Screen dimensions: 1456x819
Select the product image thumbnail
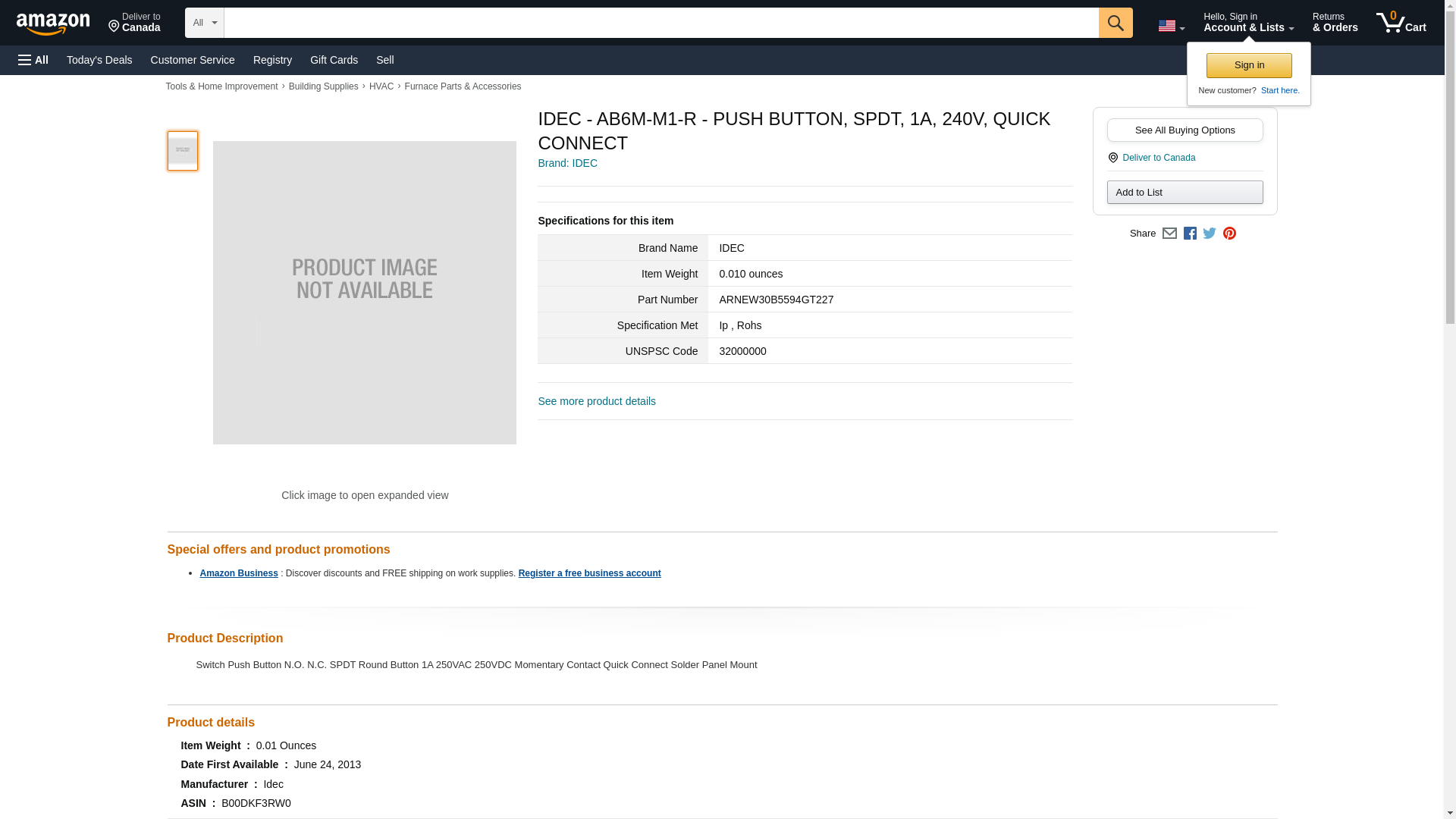(183, 150)
